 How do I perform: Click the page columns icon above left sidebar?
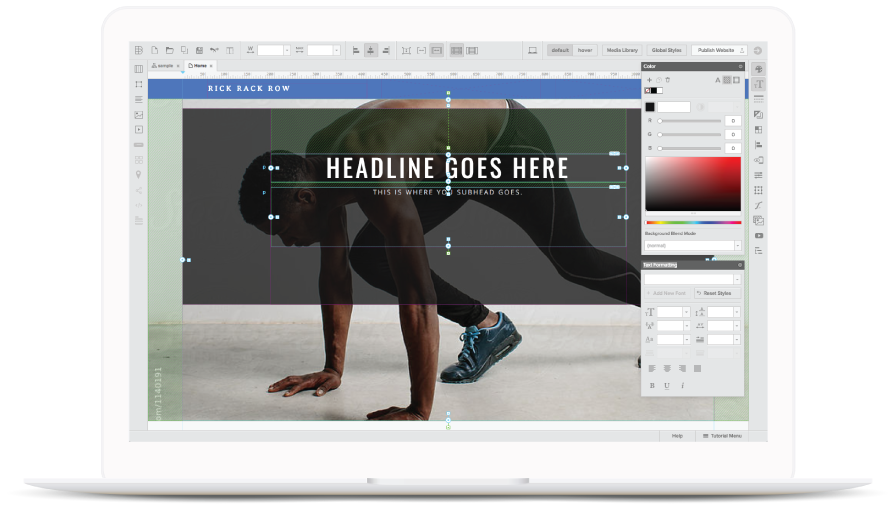pos(138,69)
